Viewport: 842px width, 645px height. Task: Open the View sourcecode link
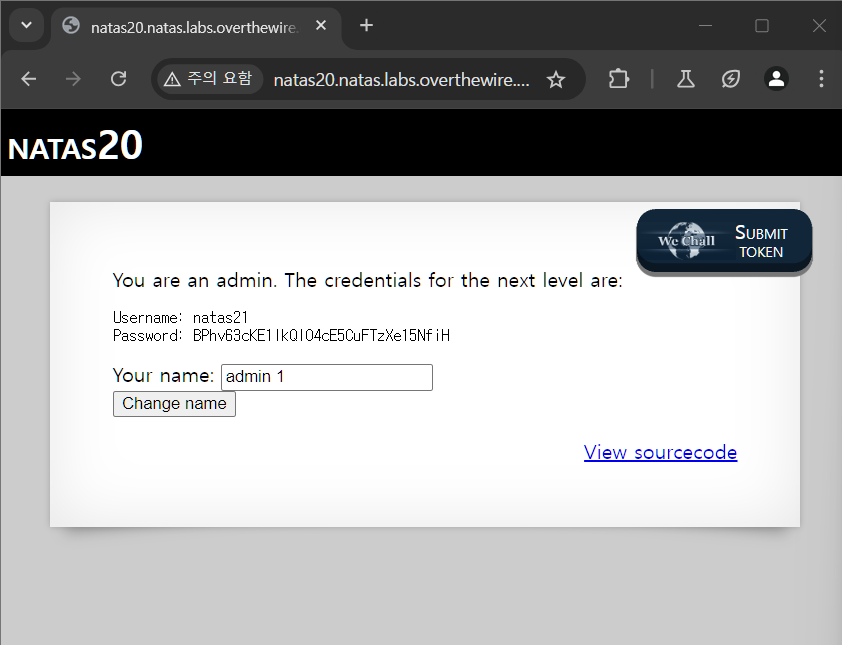click(x=660, y=452)
